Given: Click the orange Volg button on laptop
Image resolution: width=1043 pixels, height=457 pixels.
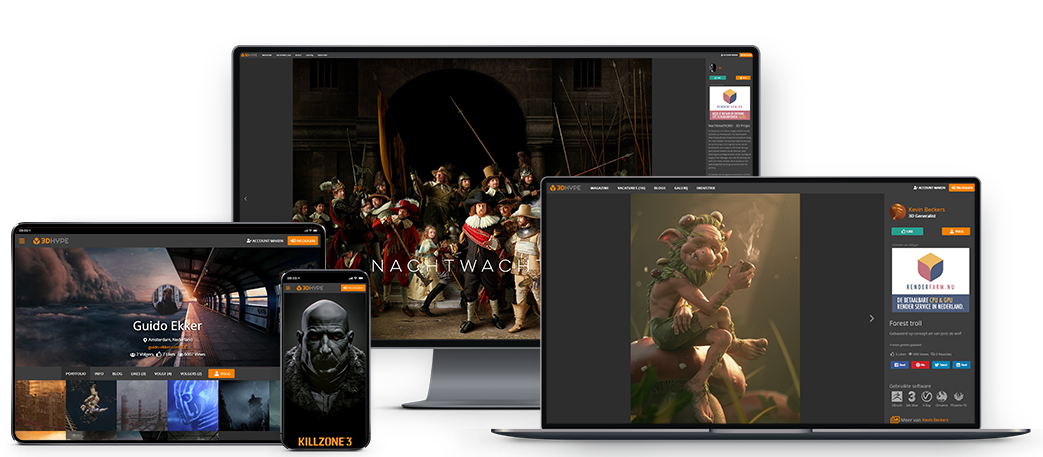Looking at the screenshot, I should pyautogui.click(x=956, y=231).
